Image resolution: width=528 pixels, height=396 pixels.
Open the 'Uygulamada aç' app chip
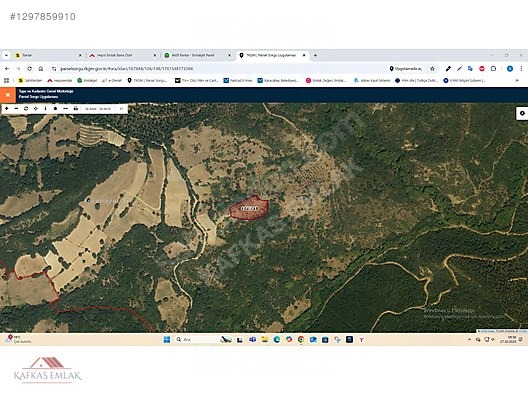[x=406, y=69]
